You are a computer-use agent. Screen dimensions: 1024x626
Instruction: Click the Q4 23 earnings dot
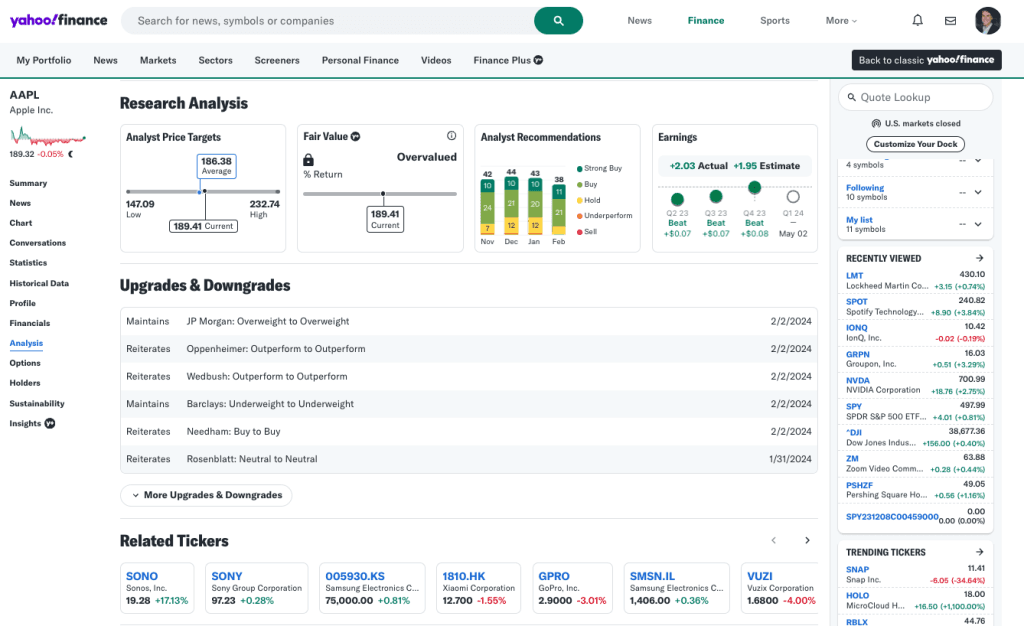click(x=754, y=187)
